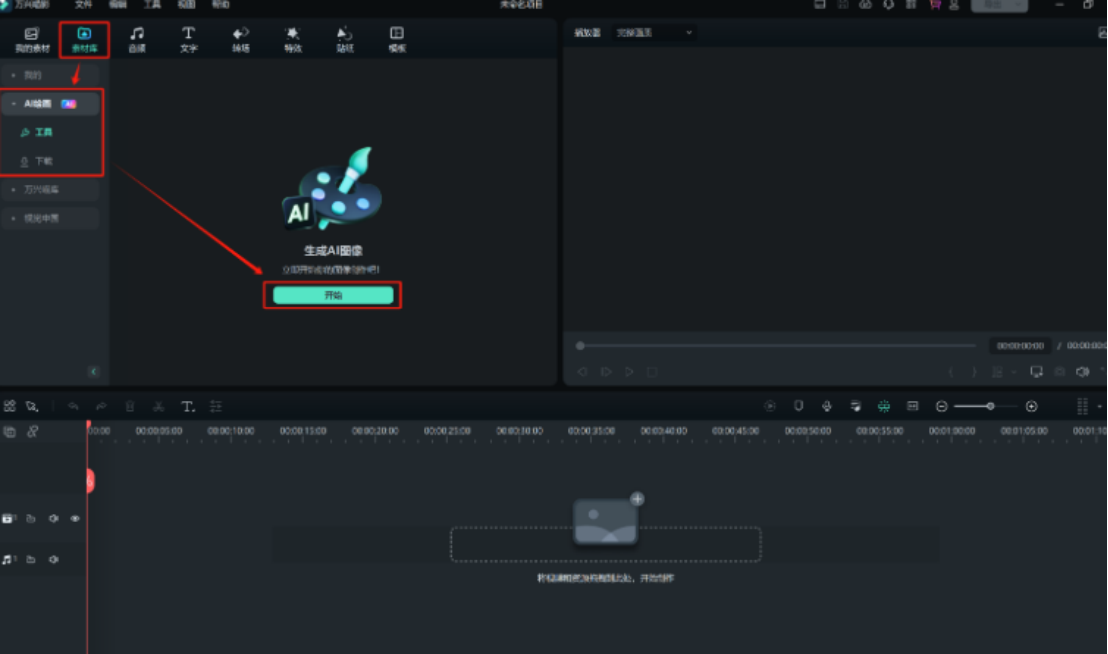1108x654 pixels.
Task: Click the stop button in the player
Action: tap(652, 371)
